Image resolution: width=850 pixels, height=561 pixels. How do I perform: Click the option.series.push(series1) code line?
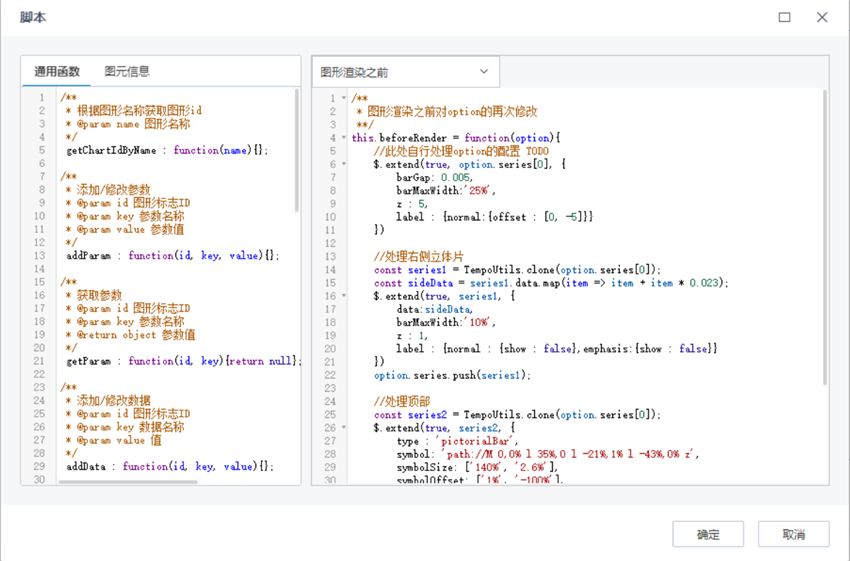tap(452, 375)
